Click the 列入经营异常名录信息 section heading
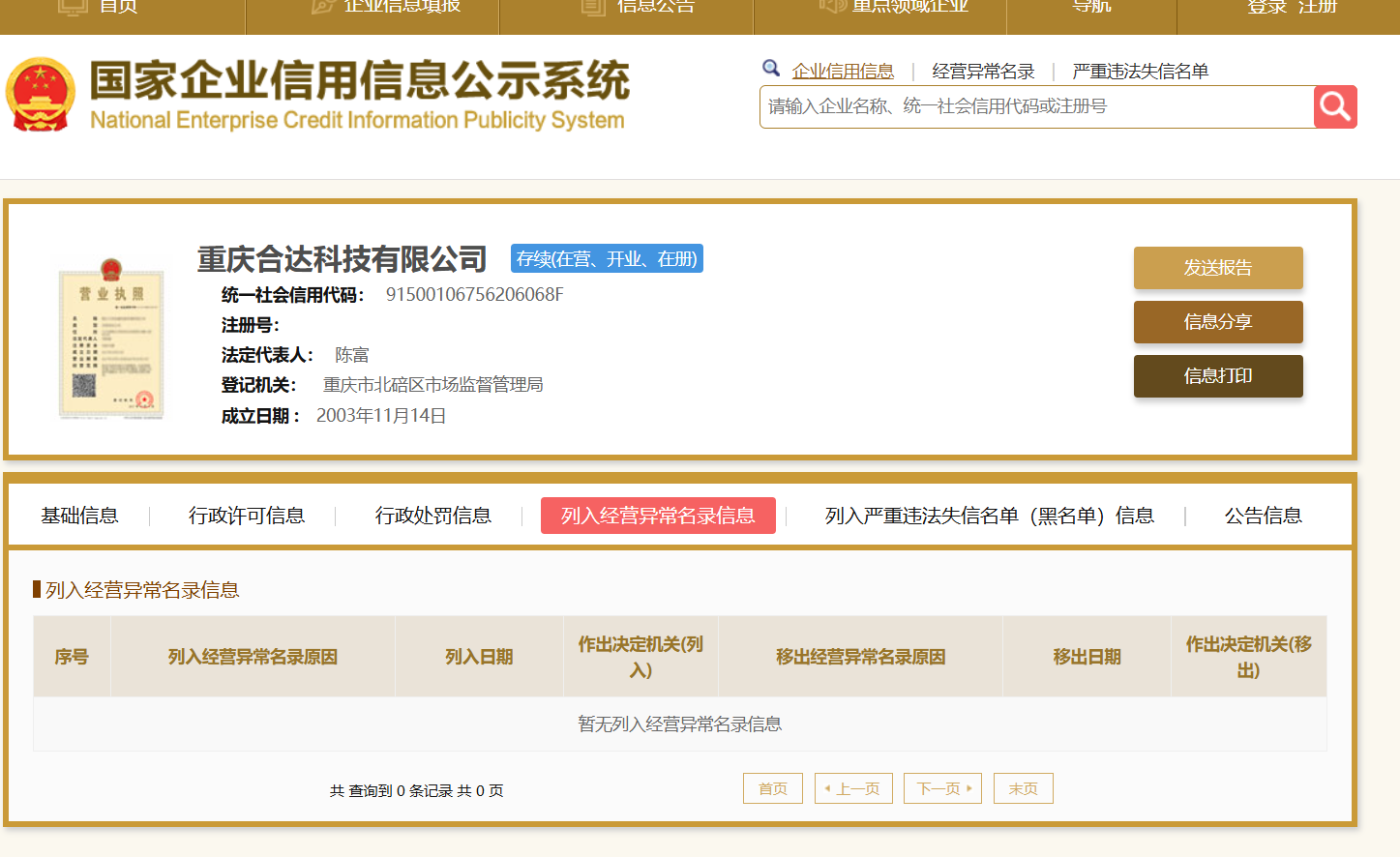The width and height of the screenshot is (1400, 857). 142,590
